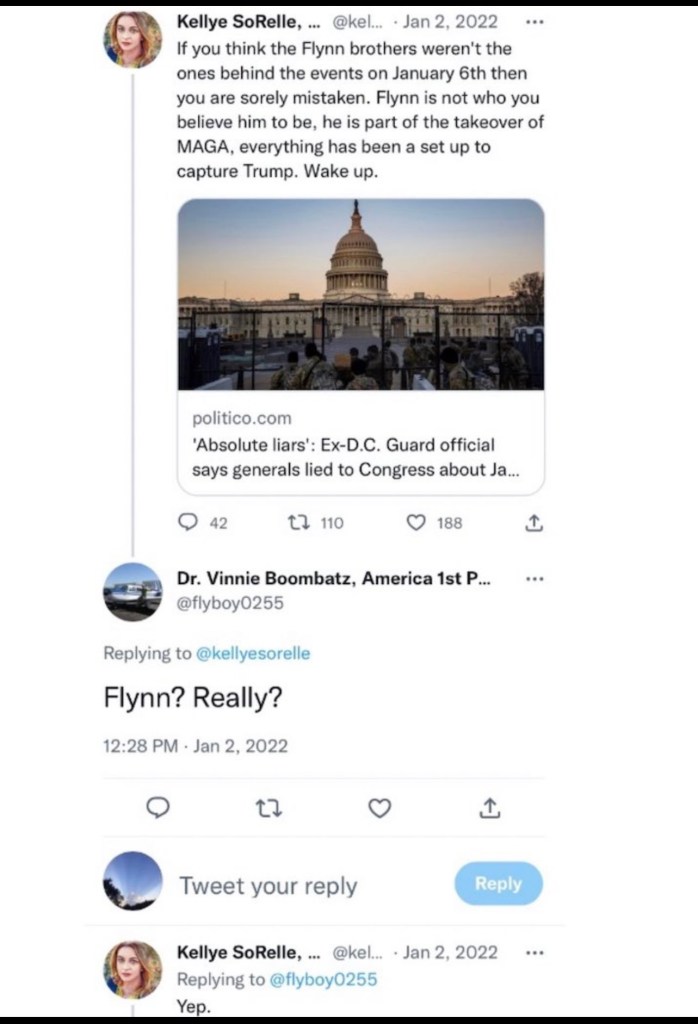Open Kellye SoRelle's avatar on top tweet
The width and height of the screenshot is (698, 1024).
(x=133, y=40)
